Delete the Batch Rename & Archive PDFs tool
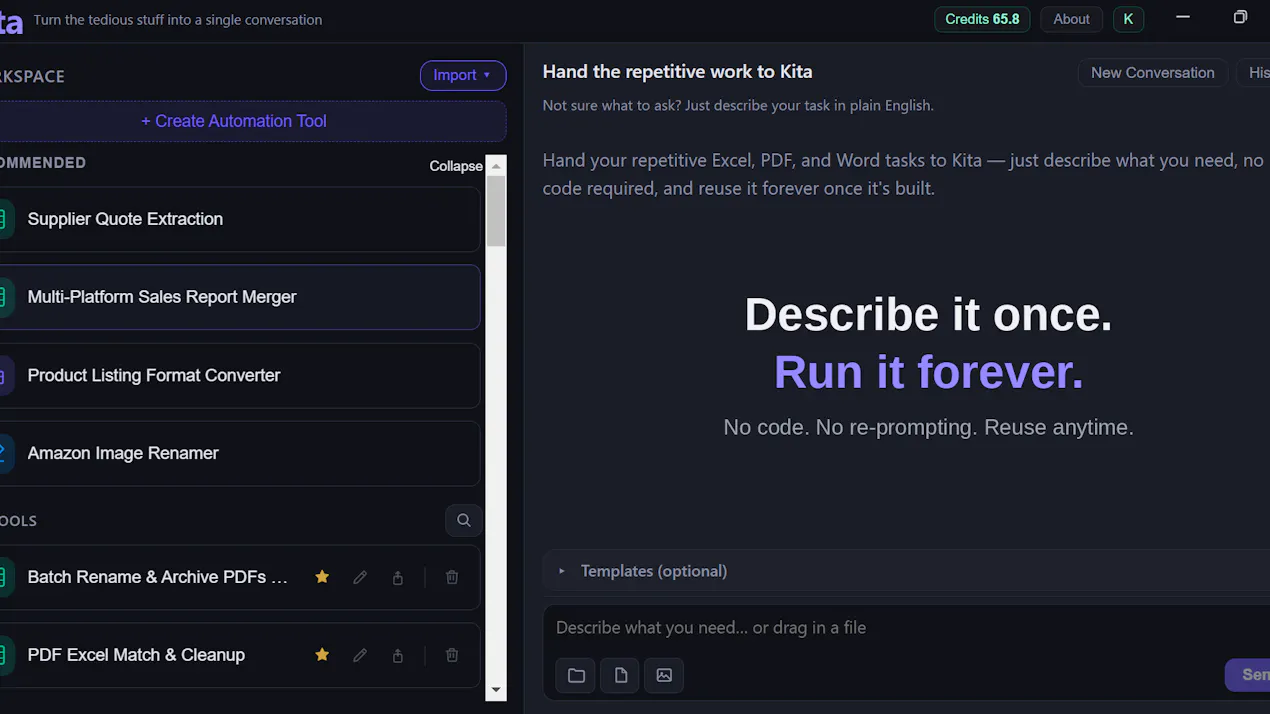This screenshot has height=714, width=1270. click(452, 577)
